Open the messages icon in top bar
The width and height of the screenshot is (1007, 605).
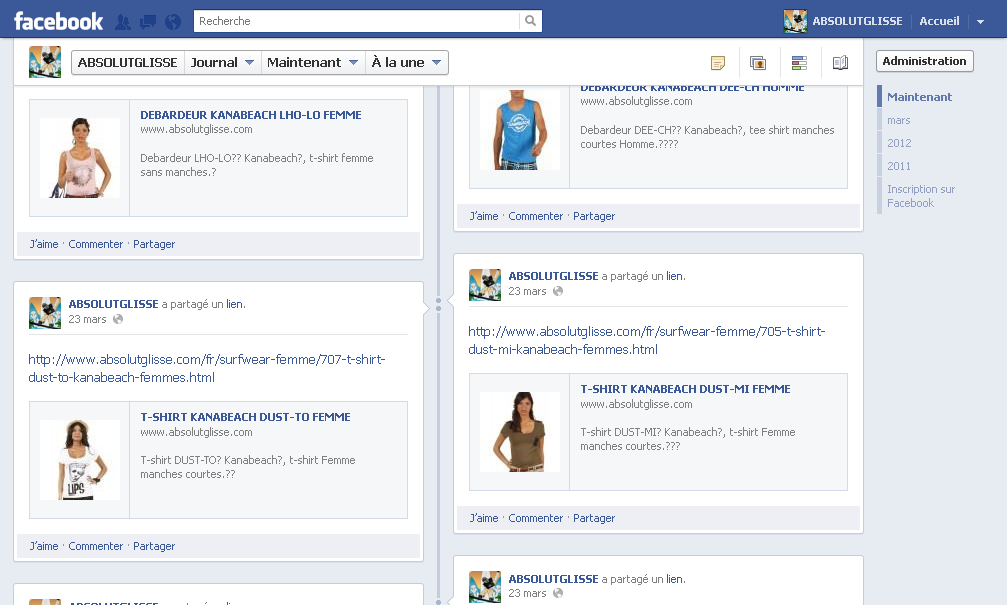pos(148,22)
